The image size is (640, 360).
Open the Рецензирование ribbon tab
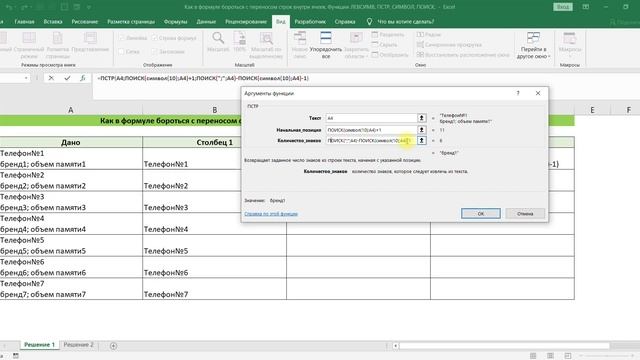[246, 22]
